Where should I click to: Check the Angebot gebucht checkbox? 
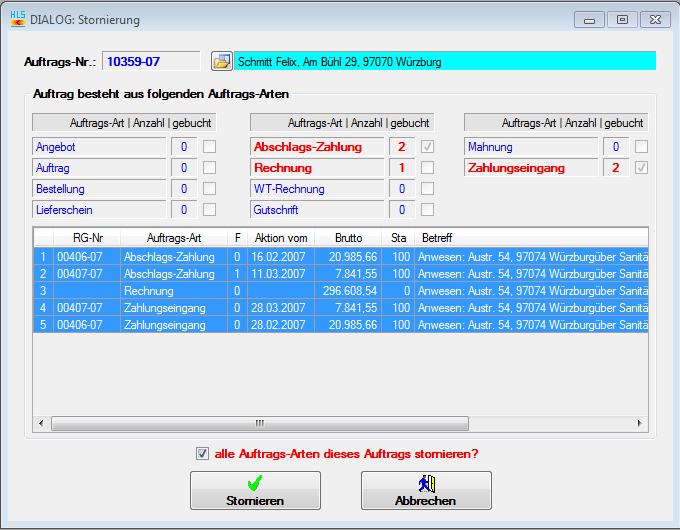[x=210, y=147]
